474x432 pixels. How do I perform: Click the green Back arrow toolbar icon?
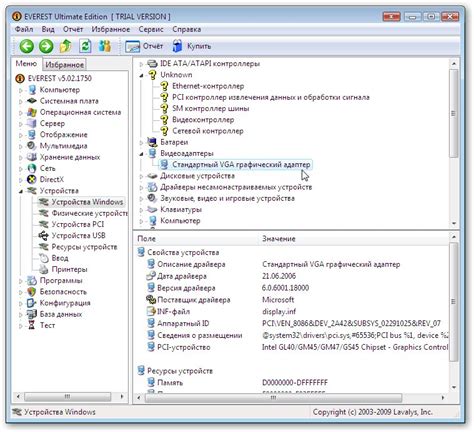click(26, 46)
